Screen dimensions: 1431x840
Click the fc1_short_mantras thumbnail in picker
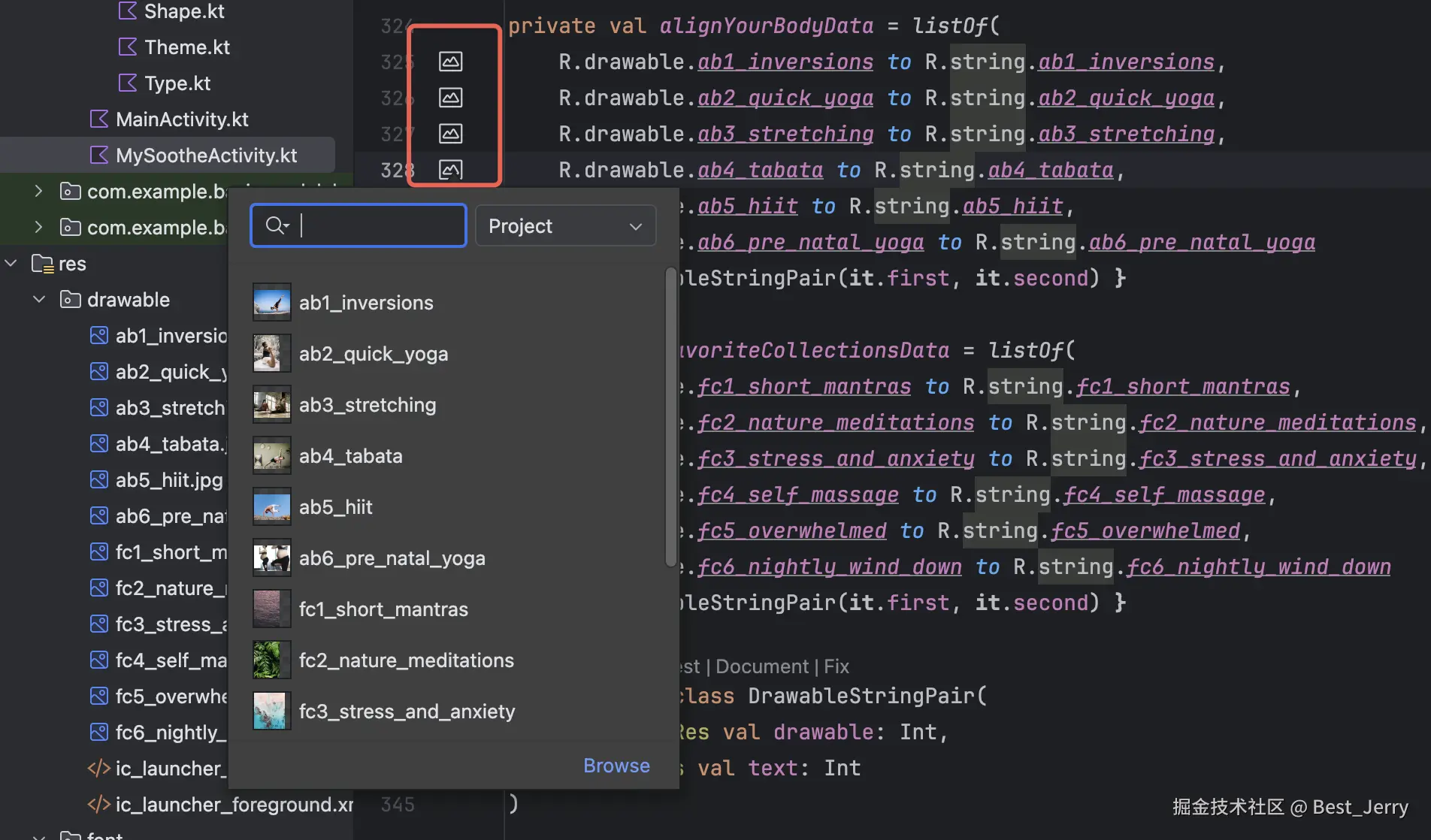(271, 609)
